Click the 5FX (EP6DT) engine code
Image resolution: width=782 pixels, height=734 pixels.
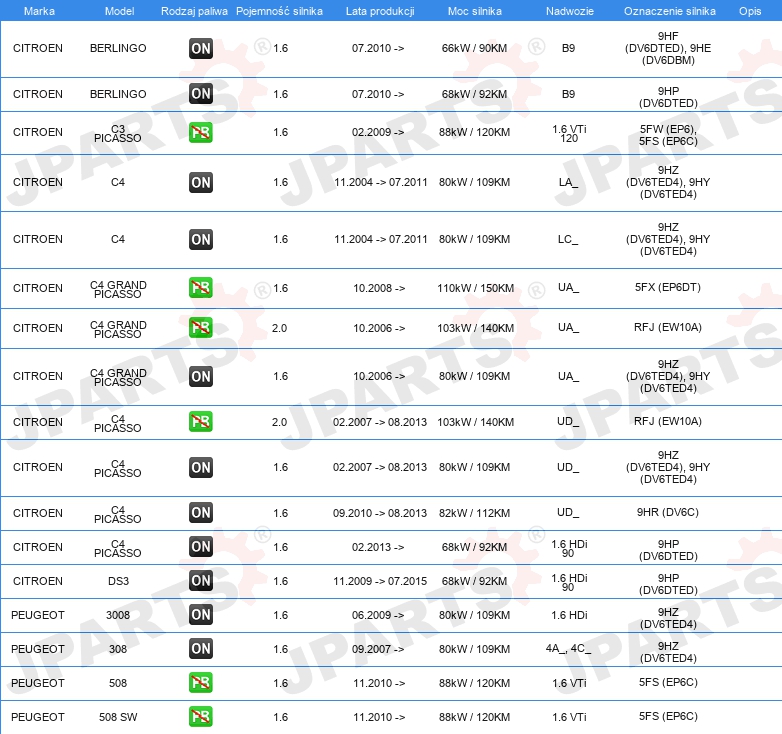pos(668,287)
